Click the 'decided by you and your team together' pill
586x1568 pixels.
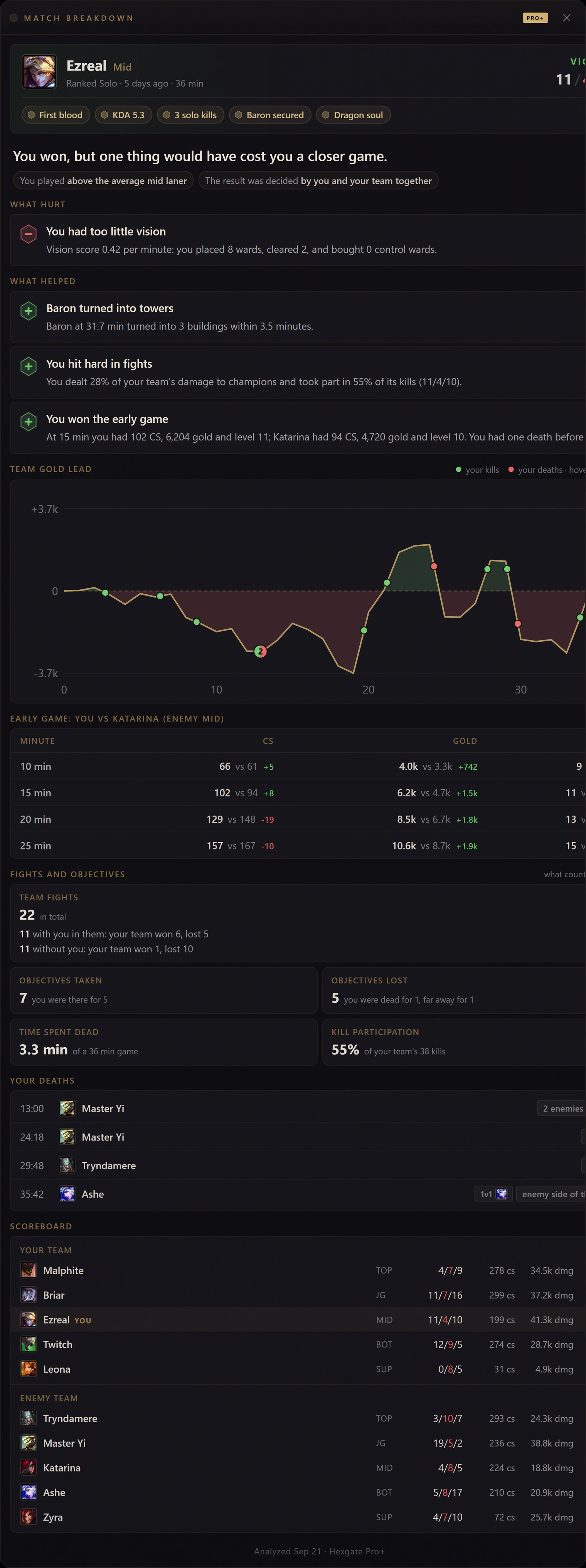318,181
